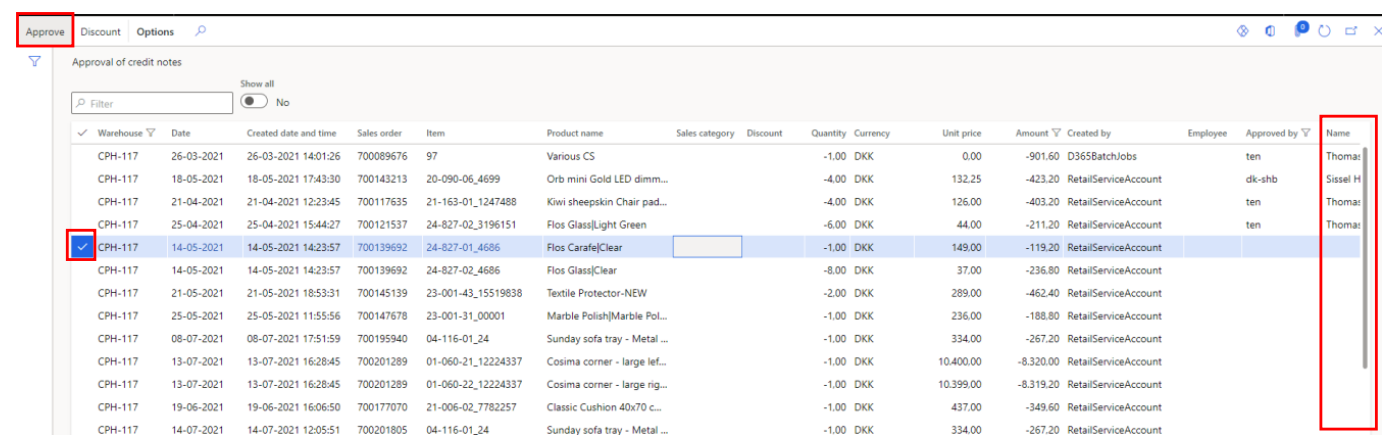
Task: Open sales order 700139692 link
Action: point(382,247)
